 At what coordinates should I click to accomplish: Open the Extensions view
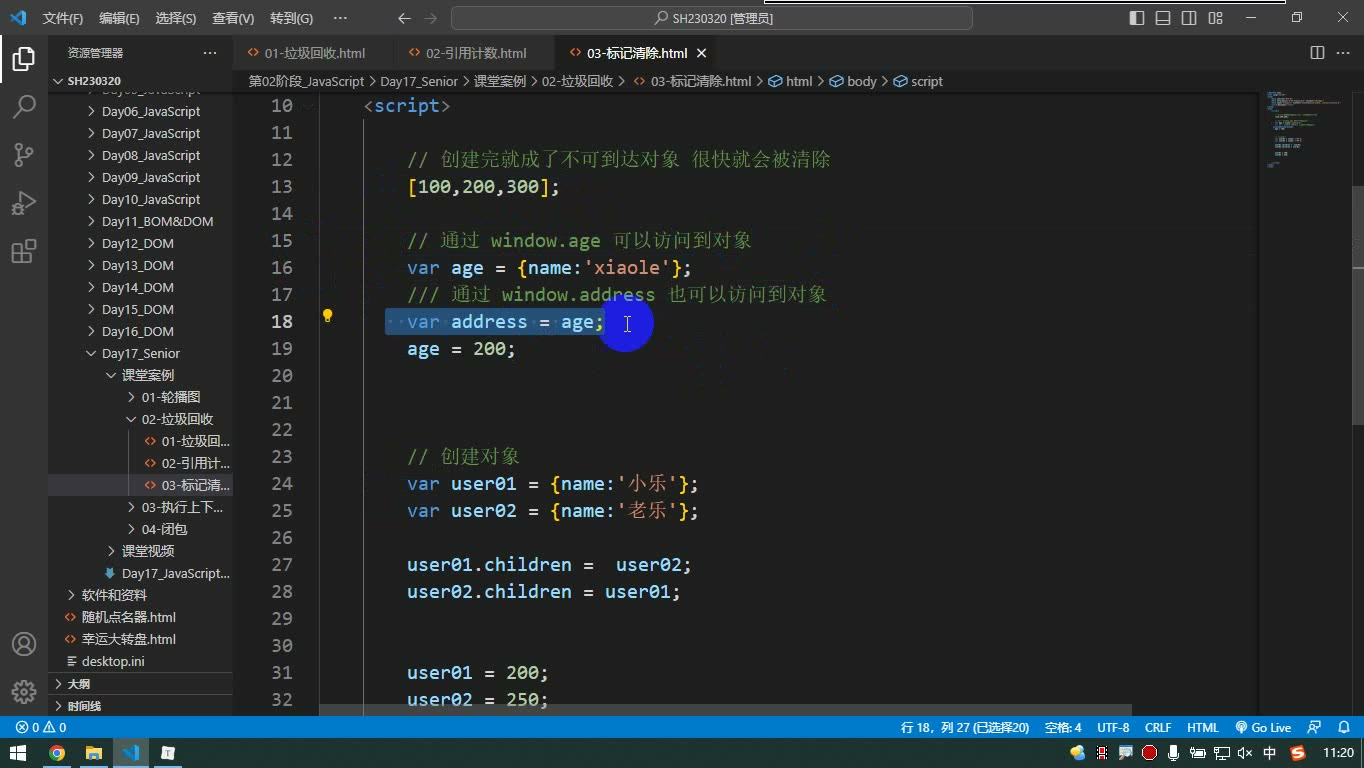pyautogui.click(x=24, y=250)
